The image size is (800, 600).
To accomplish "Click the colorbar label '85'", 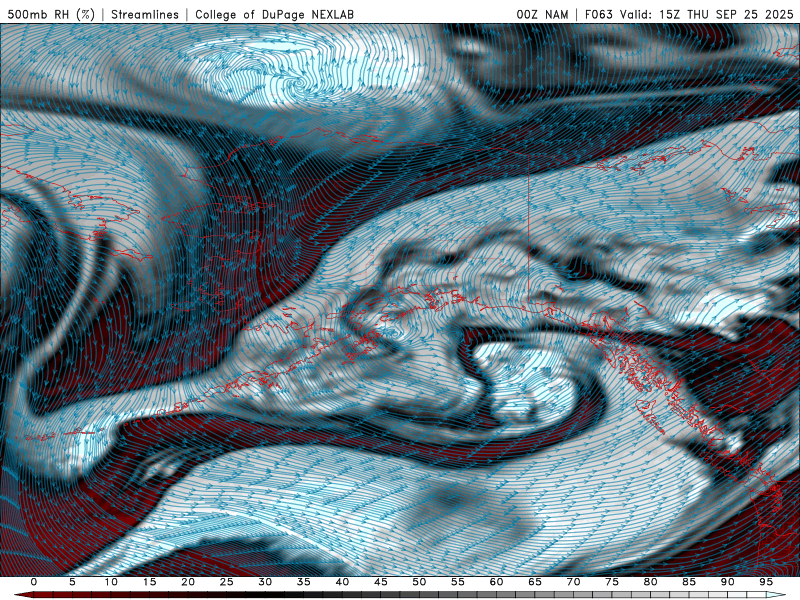I will [689, 582].
